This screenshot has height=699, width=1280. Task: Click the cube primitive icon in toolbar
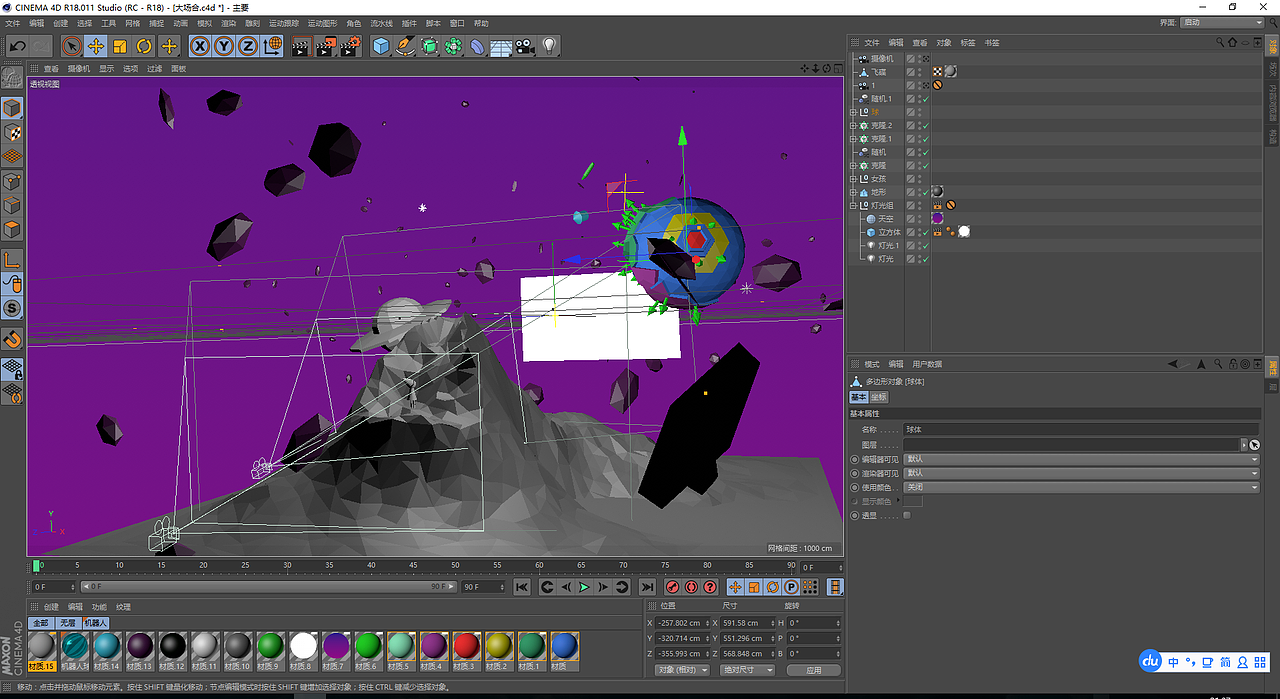[x=380, y=46]
